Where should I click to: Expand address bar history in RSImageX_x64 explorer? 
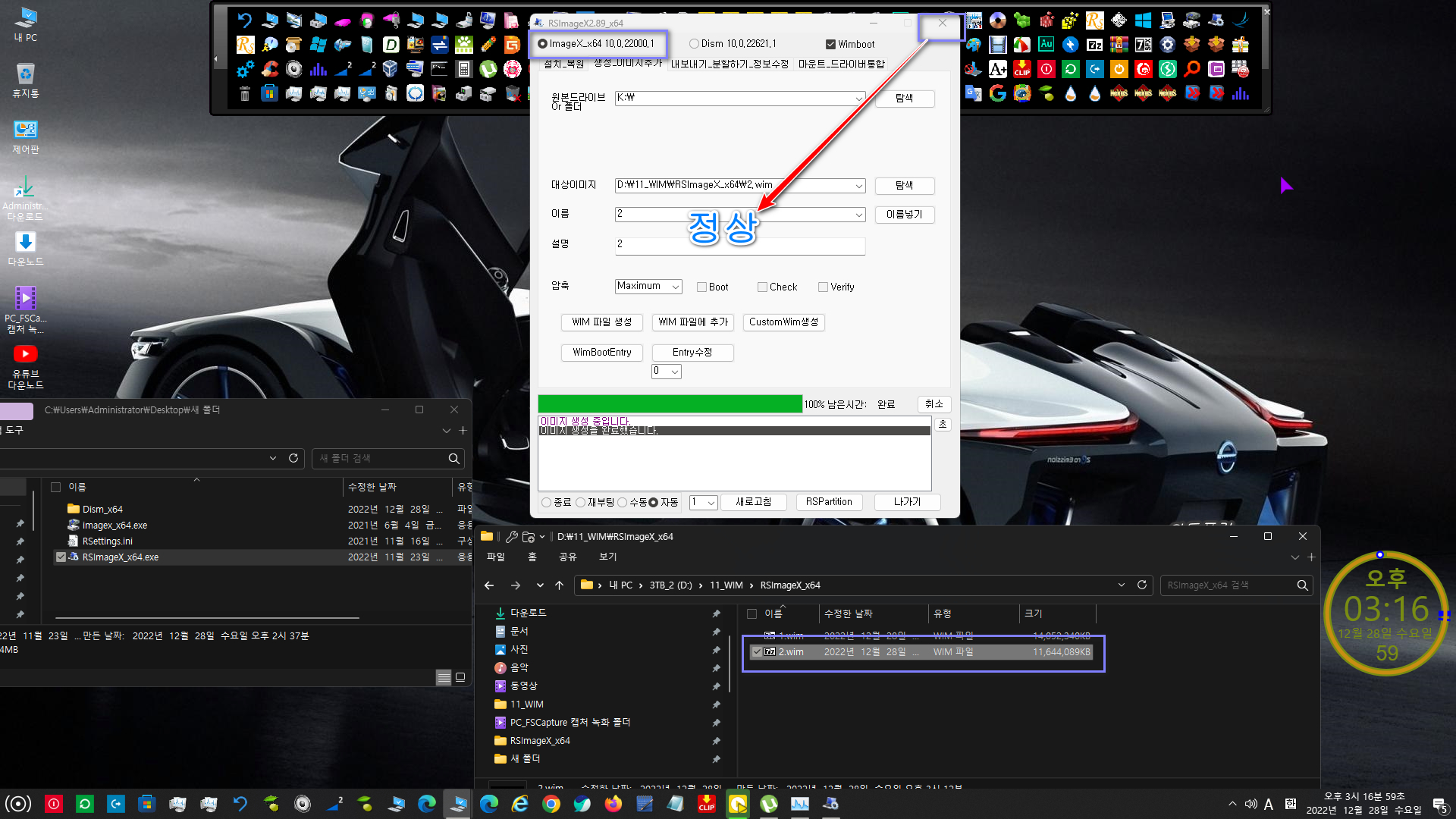(1122, 585)
